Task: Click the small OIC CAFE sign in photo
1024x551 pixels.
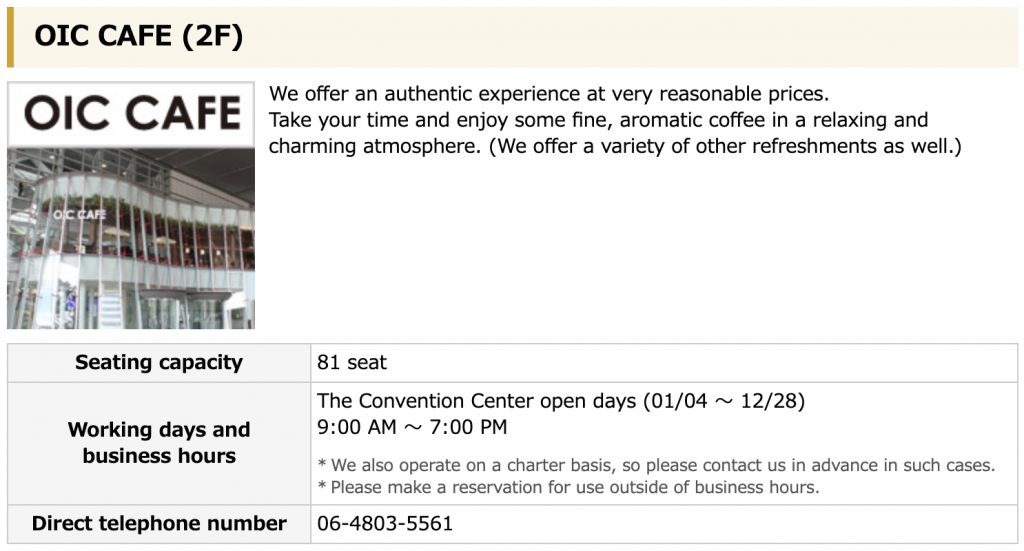Action: pos(79,215)
